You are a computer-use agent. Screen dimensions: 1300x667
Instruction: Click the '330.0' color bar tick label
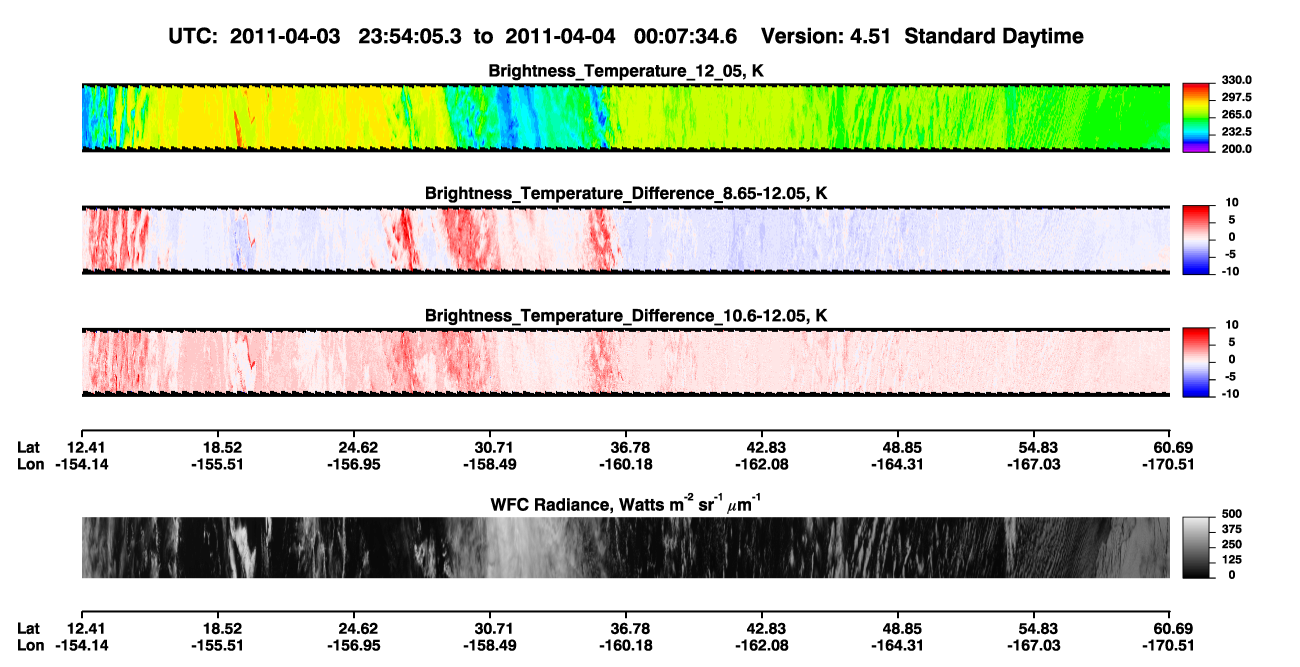pos(1236,80)
